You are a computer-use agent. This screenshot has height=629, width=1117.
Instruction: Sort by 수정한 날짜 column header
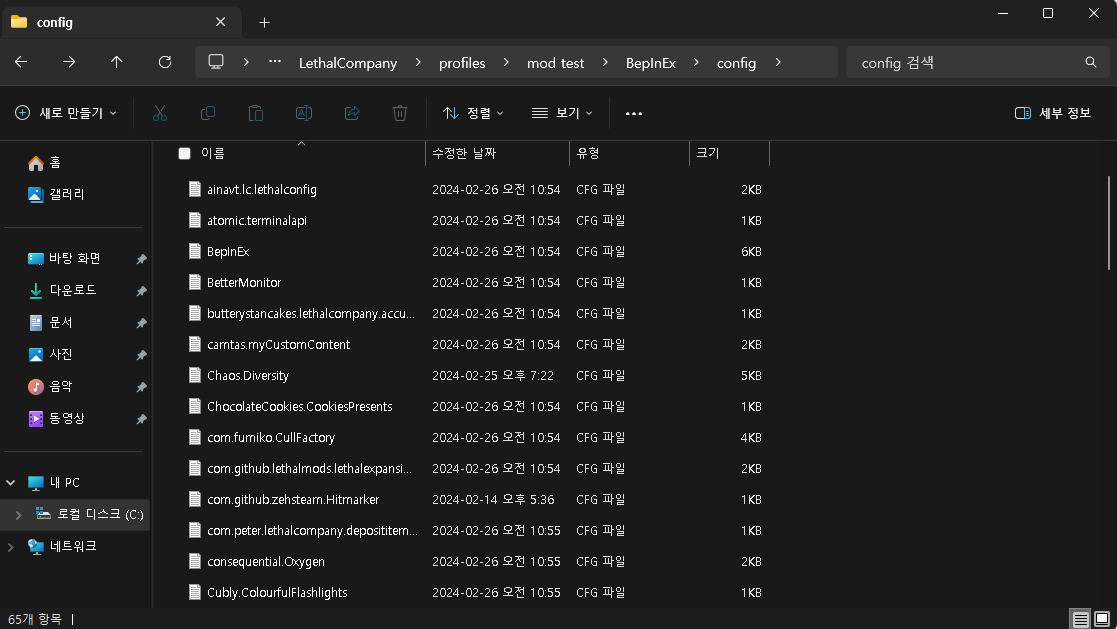coord(464,153)
